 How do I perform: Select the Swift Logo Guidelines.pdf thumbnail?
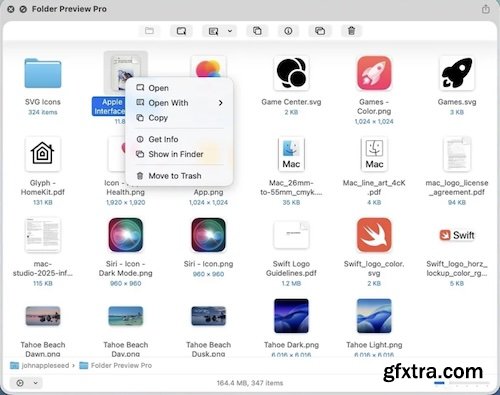291,235
